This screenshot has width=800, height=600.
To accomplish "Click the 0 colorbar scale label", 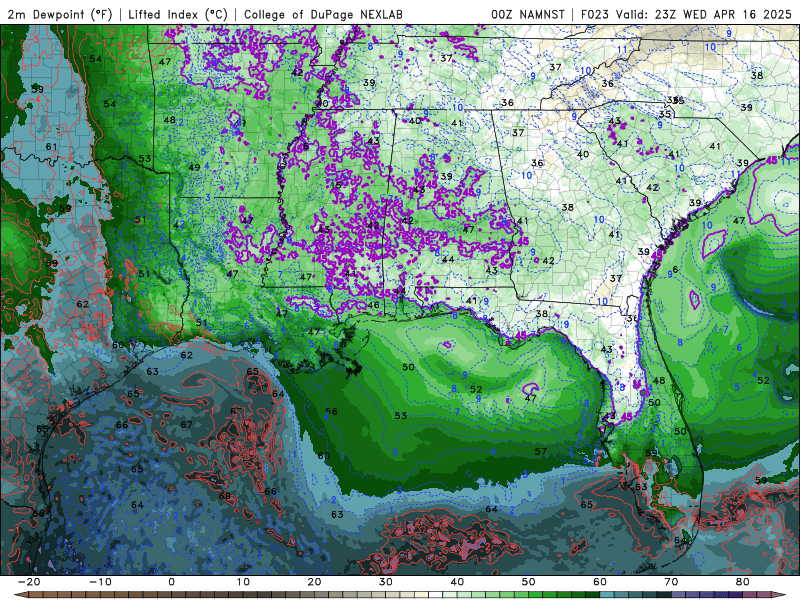I will coord(171,582).
